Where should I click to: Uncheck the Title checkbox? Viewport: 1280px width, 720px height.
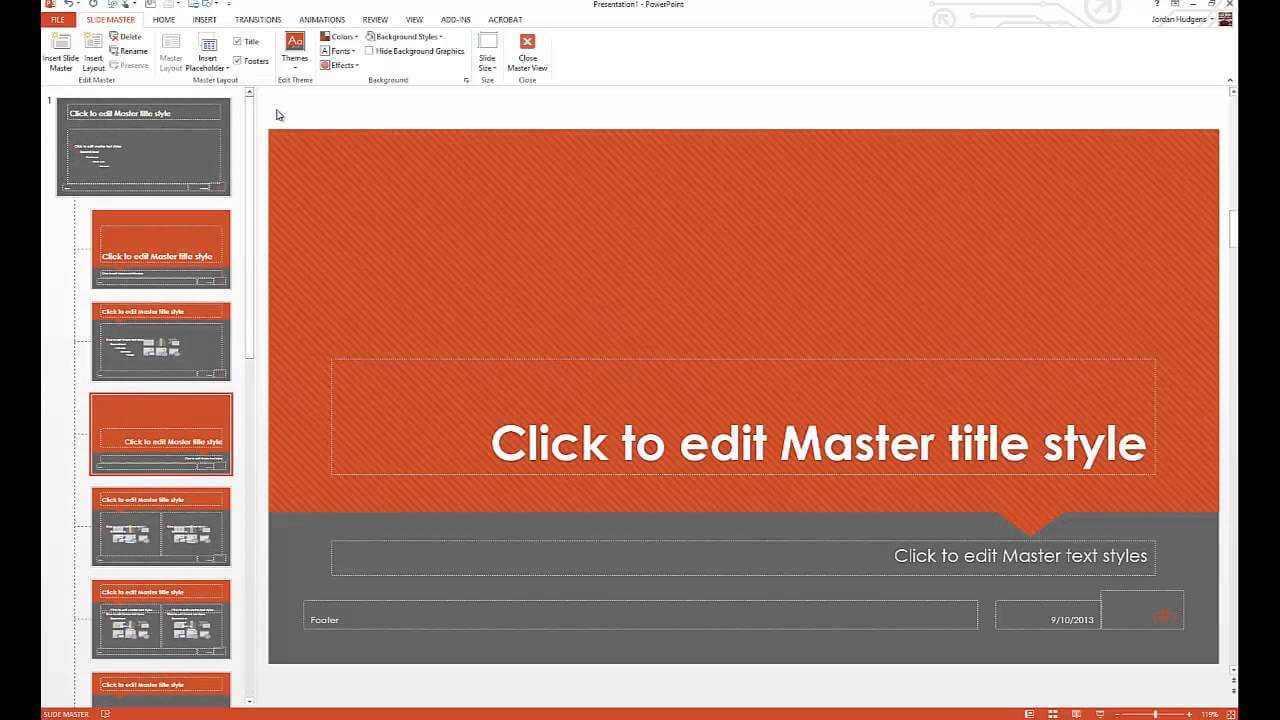coord(238,42)
